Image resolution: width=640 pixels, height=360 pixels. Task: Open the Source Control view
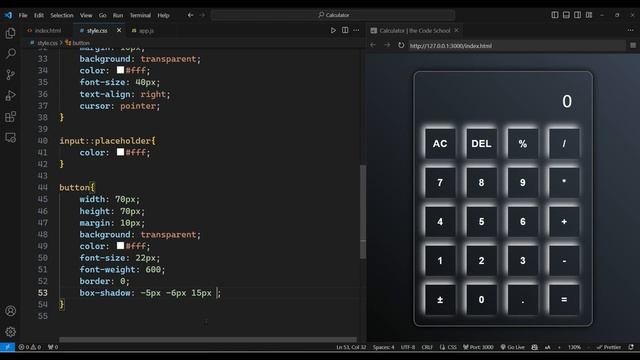11,74
